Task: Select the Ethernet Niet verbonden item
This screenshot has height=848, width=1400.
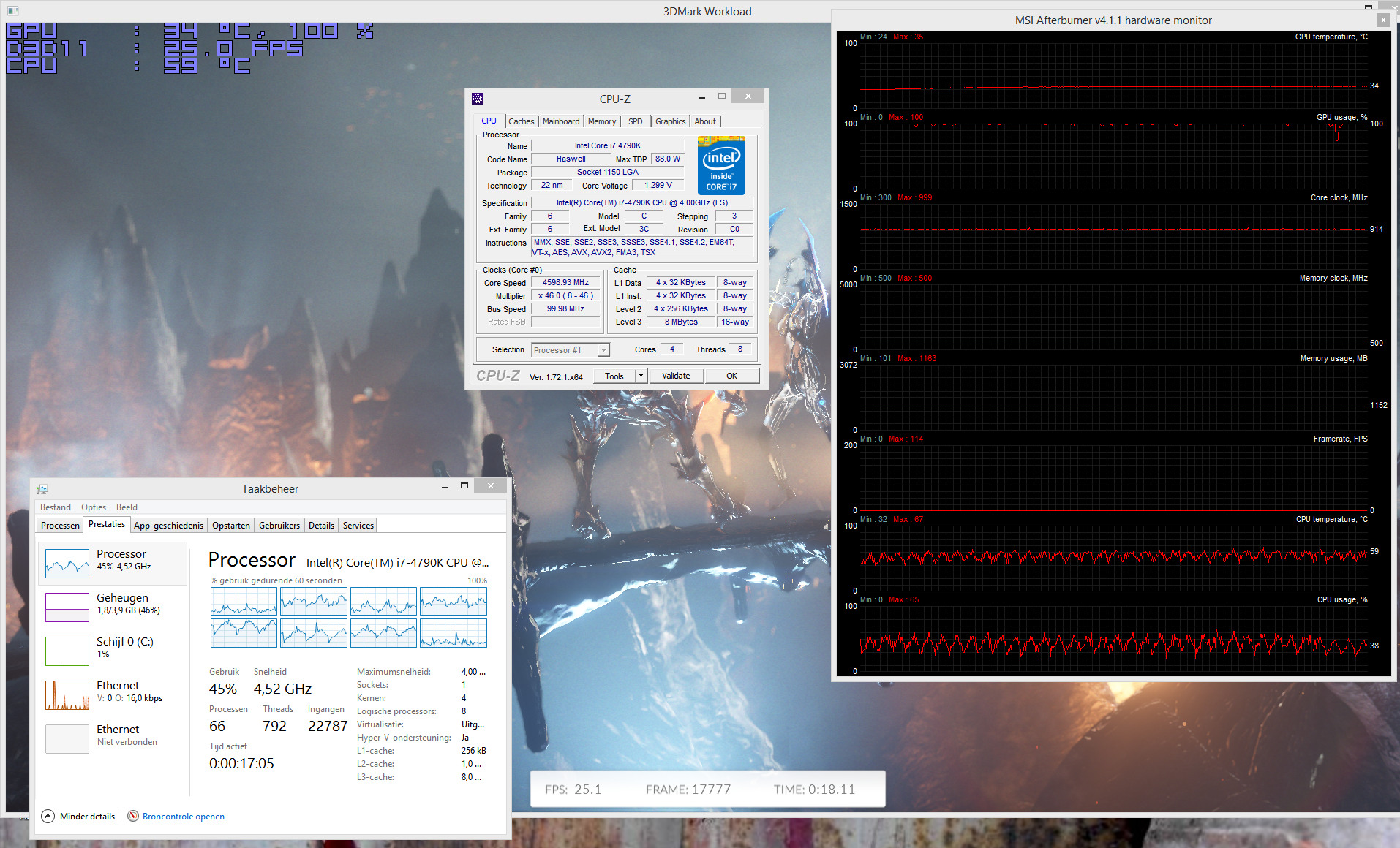Action: 113,739
